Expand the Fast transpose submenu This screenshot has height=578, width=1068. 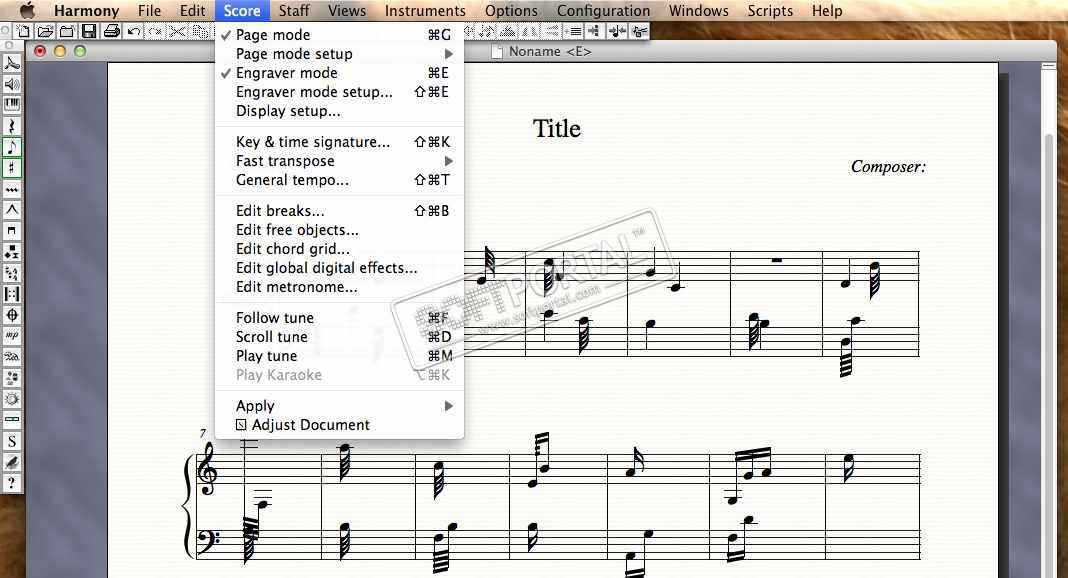[x=339, y=161]
